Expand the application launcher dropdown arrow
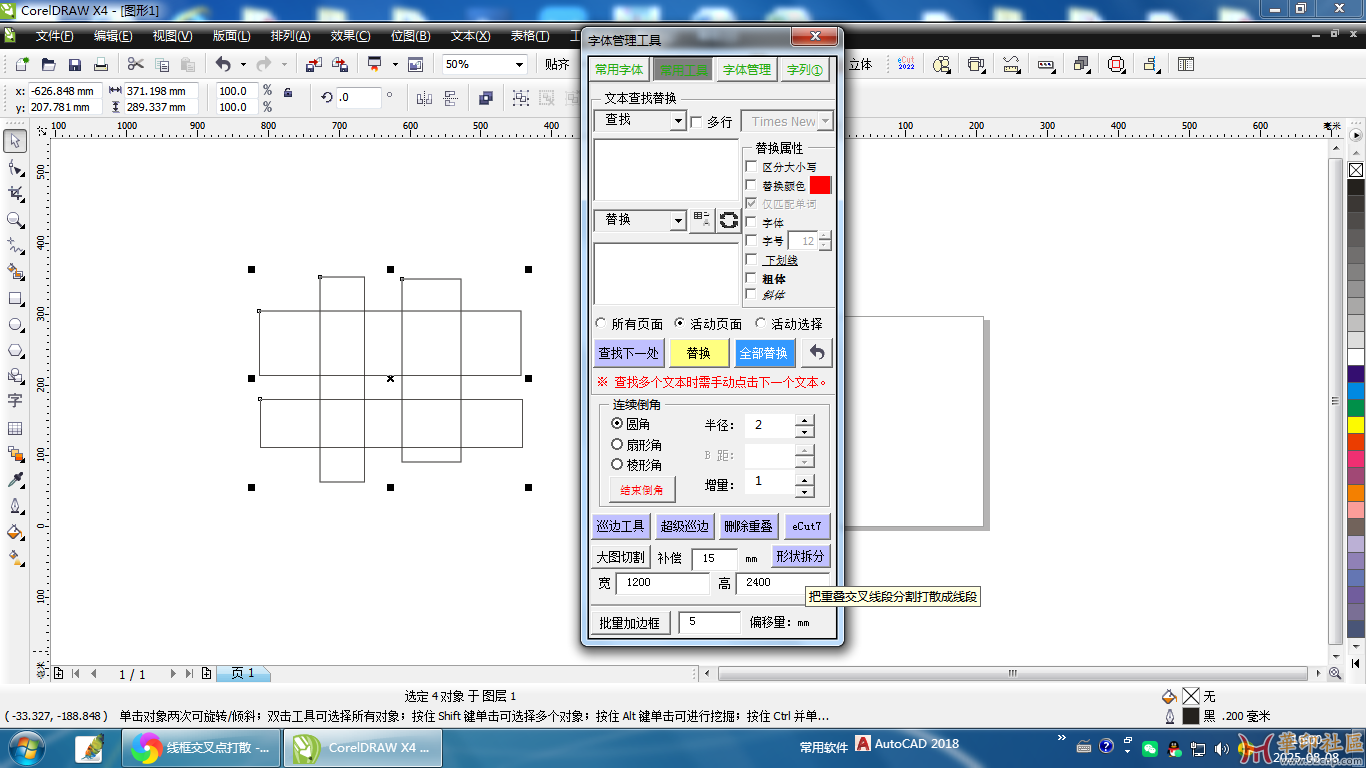The height and width of the screenshot is (768, 1366). click(395, 64)
